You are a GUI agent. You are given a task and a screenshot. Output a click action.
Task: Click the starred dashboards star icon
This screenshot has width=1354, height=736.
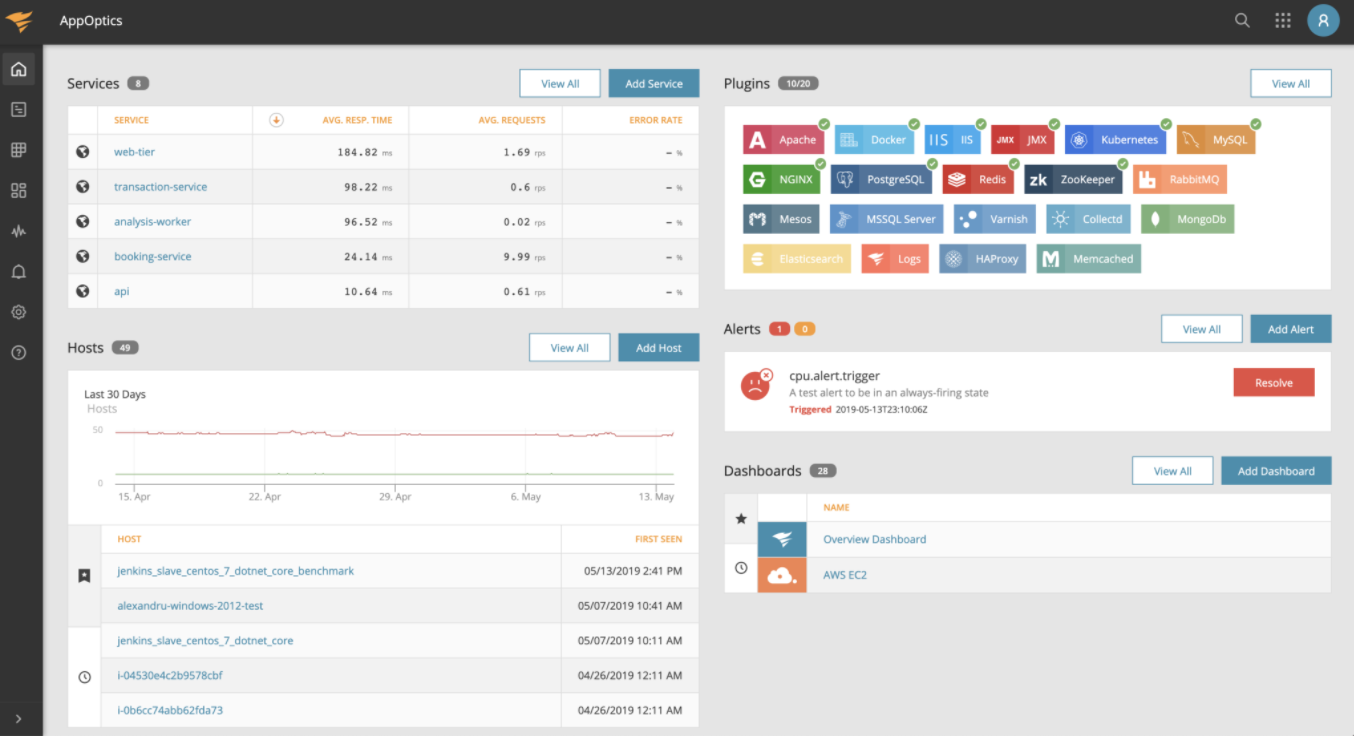tap(741, 519)
